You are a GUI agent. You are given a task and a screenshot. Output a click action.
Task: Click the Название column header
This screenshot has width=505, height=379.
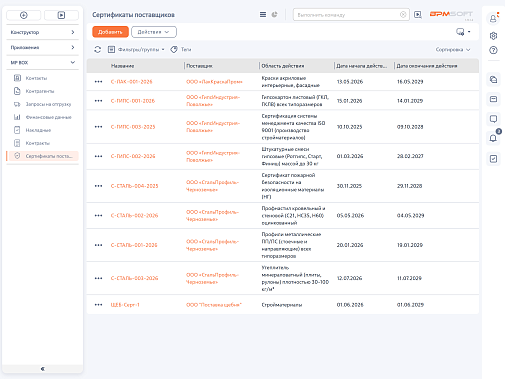tap(122, 66)
